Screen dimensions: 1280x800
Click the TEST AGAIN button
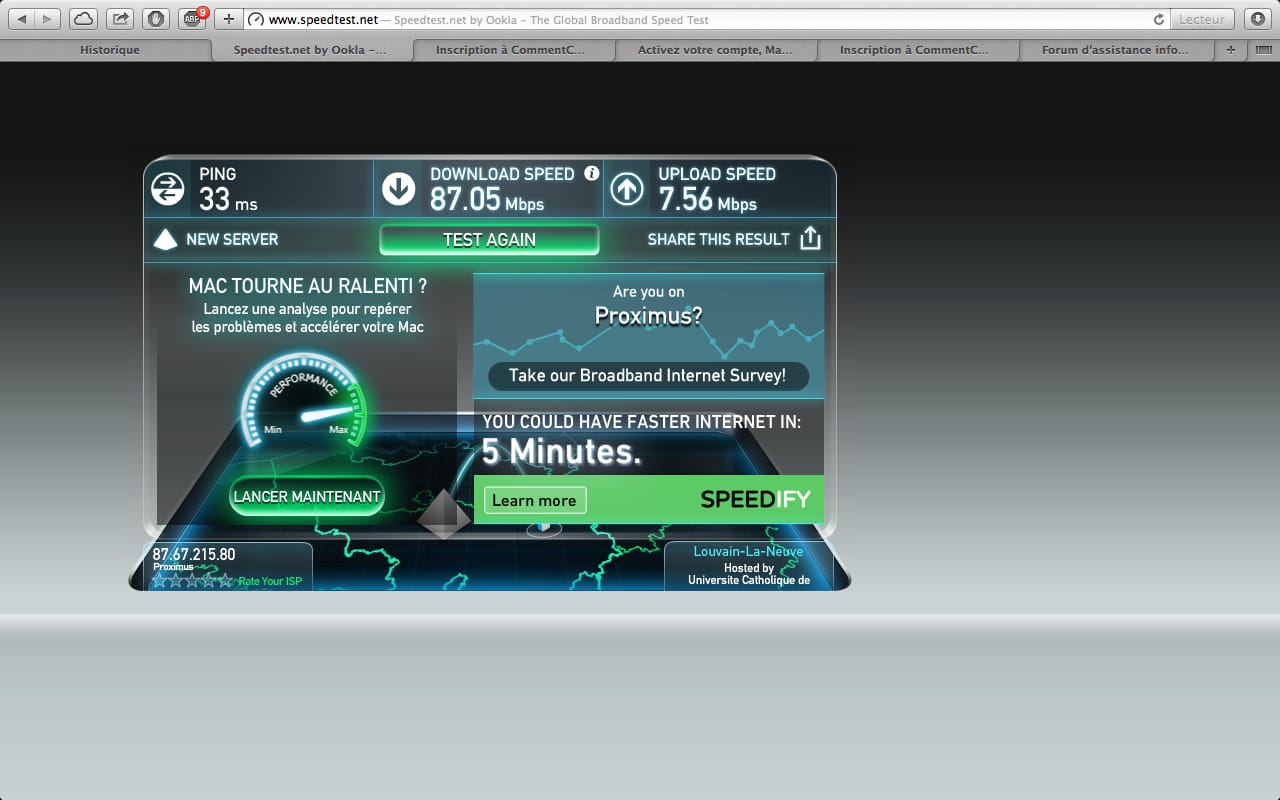tap(489, 240)
